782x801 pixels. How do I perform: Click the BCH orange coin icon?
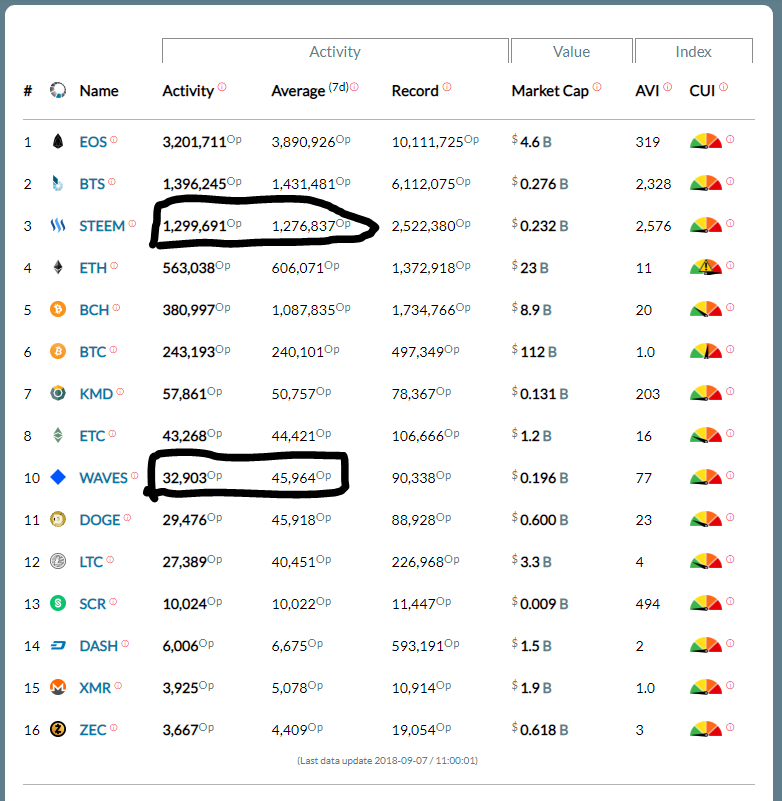coord(58,309)
